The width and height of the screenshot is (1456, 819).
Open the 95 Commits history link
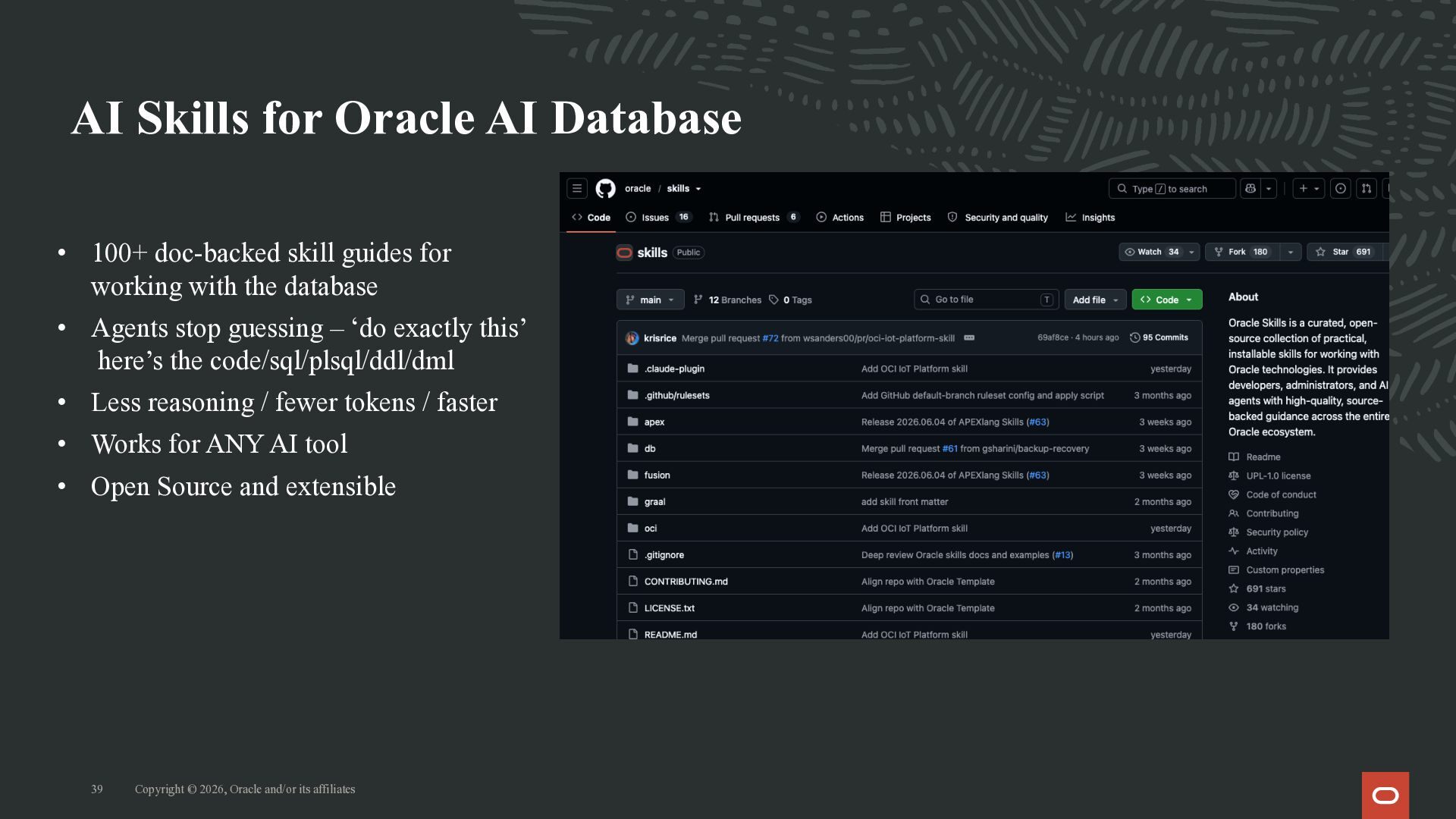(x=1159, y=337)
